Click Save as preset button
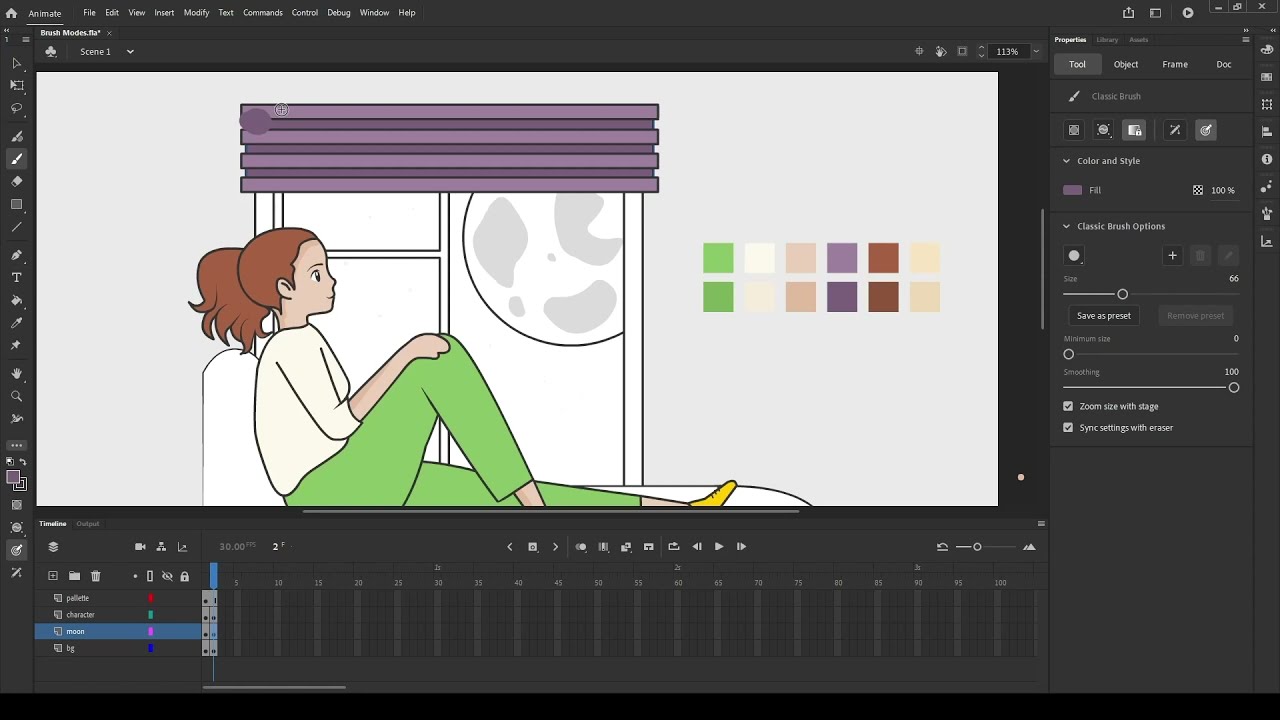 tap(1104, 316)
